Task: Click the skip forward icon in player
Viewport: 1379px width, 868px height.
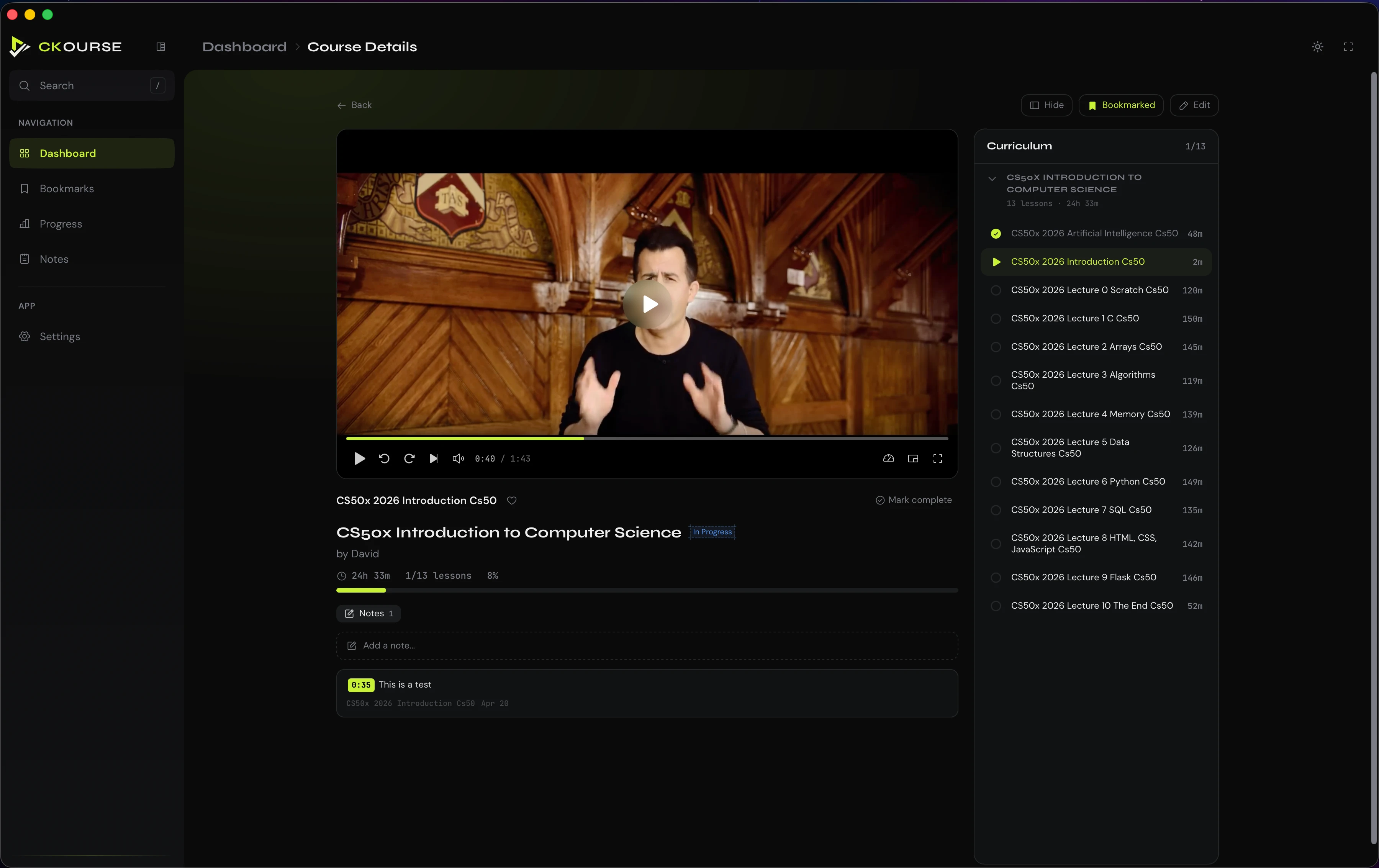Action: pos(409,459)
